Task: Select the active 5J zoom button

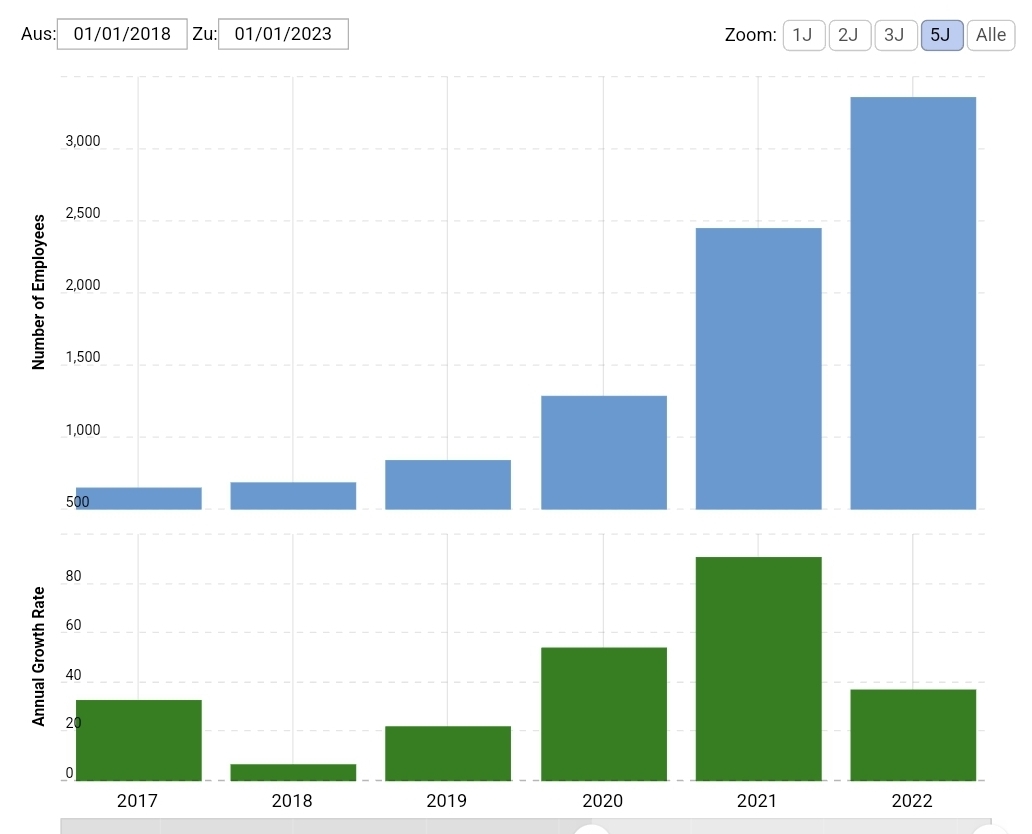Action: point(942,35)
